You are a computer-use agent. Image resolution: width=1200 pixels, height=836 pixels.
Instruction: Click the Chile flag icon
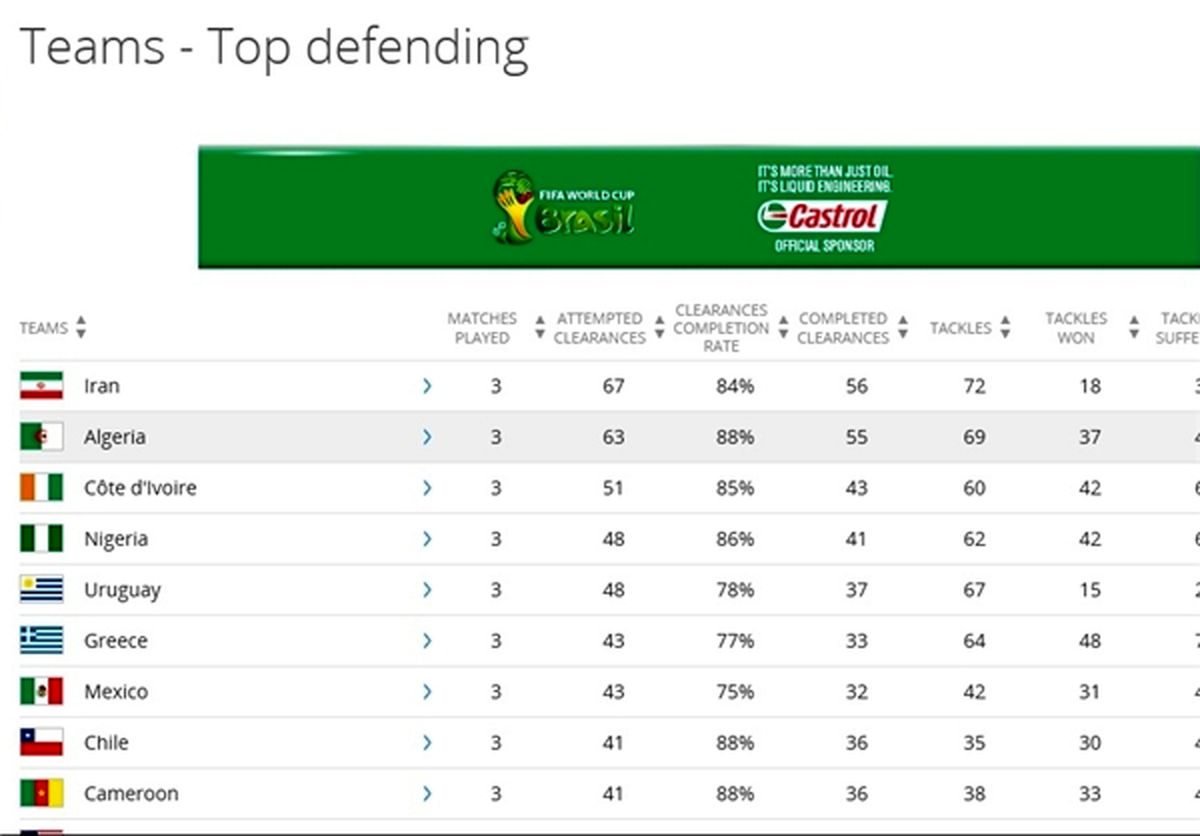[x=41, y=743]
